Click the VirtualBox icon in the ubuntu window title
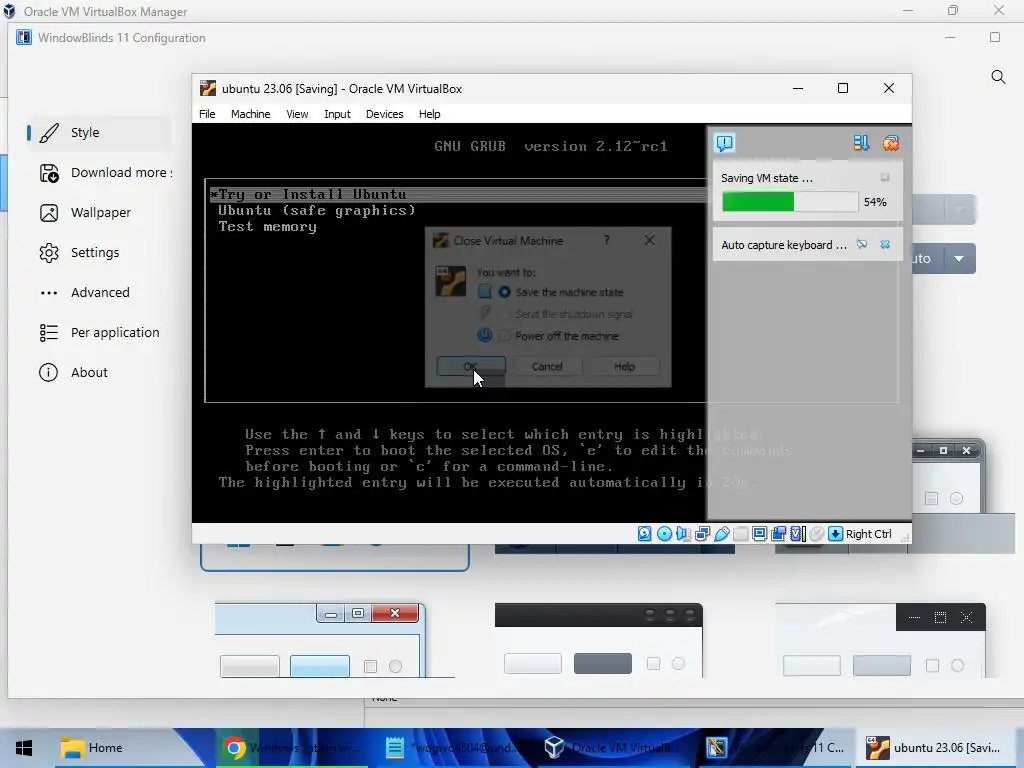The width and height of the screenshot is (1024, 768). (x=208, y=88)
